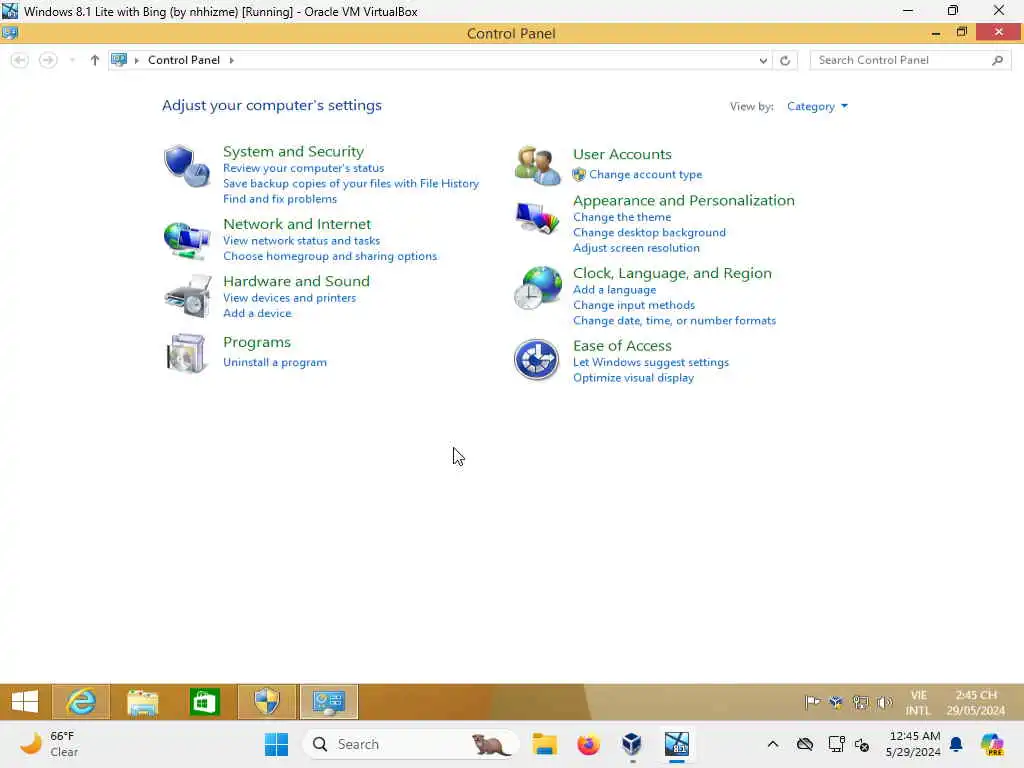This screenshot has height=768, width=1024.
Task: Click View devices and printers
Action: [289, 298]
